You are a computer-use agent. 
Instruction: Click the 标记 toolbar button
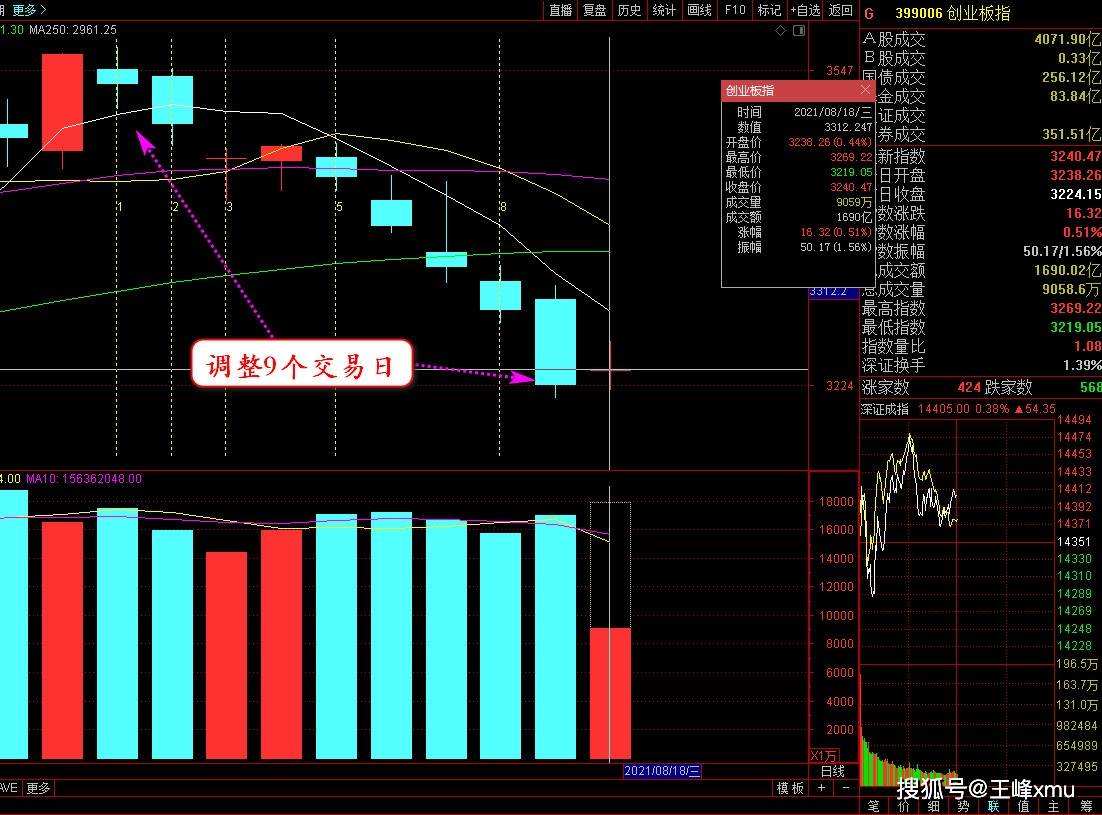click(770, 10)
